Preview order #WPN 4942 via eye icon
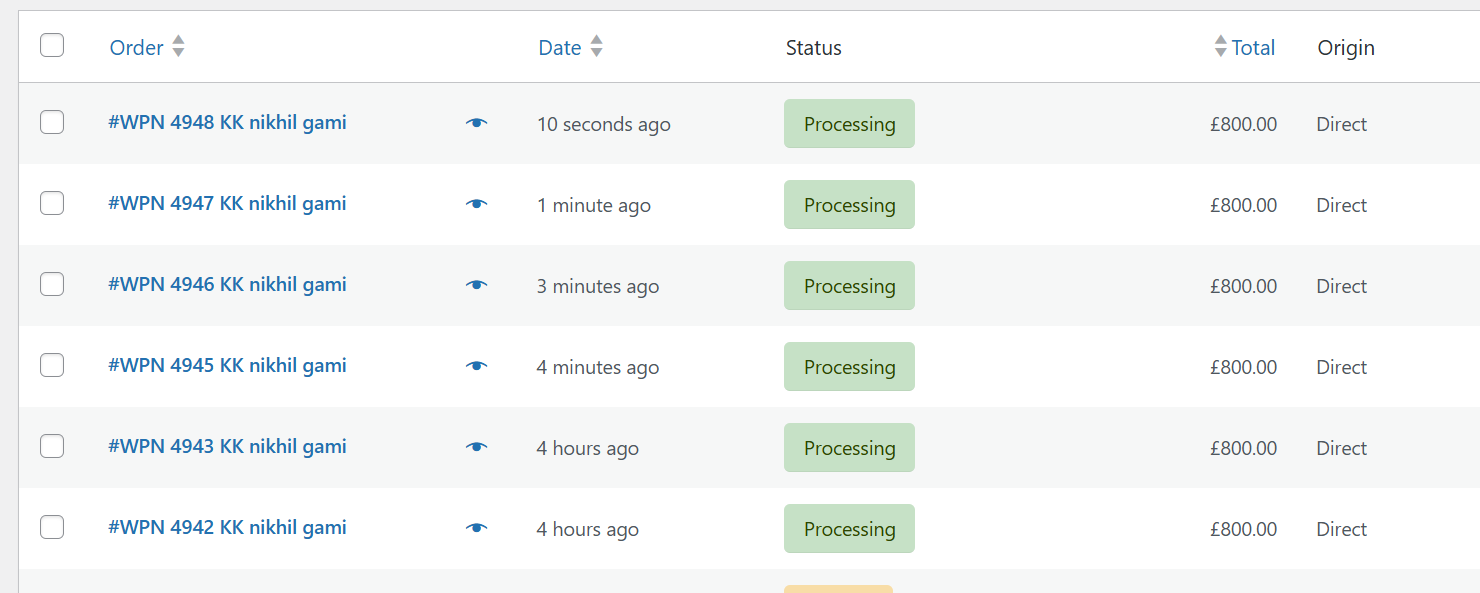This screenshot has height=593, width=1480. (477, 528)
